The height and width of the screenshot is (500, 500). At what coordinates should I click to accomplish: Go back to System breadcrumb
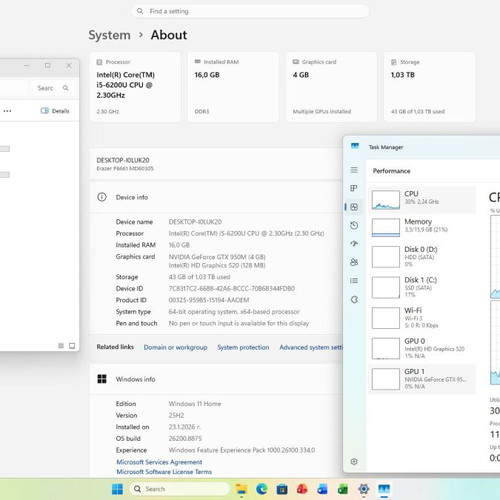(x=109, y=35)
